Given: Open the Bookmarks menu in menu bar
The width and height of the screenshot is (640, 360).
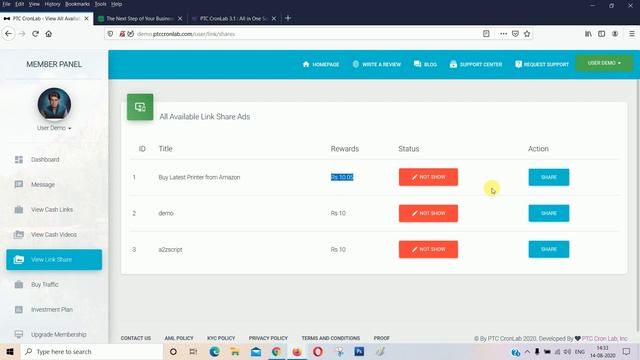Looking at the screenshot, I should tap(77, 4).
